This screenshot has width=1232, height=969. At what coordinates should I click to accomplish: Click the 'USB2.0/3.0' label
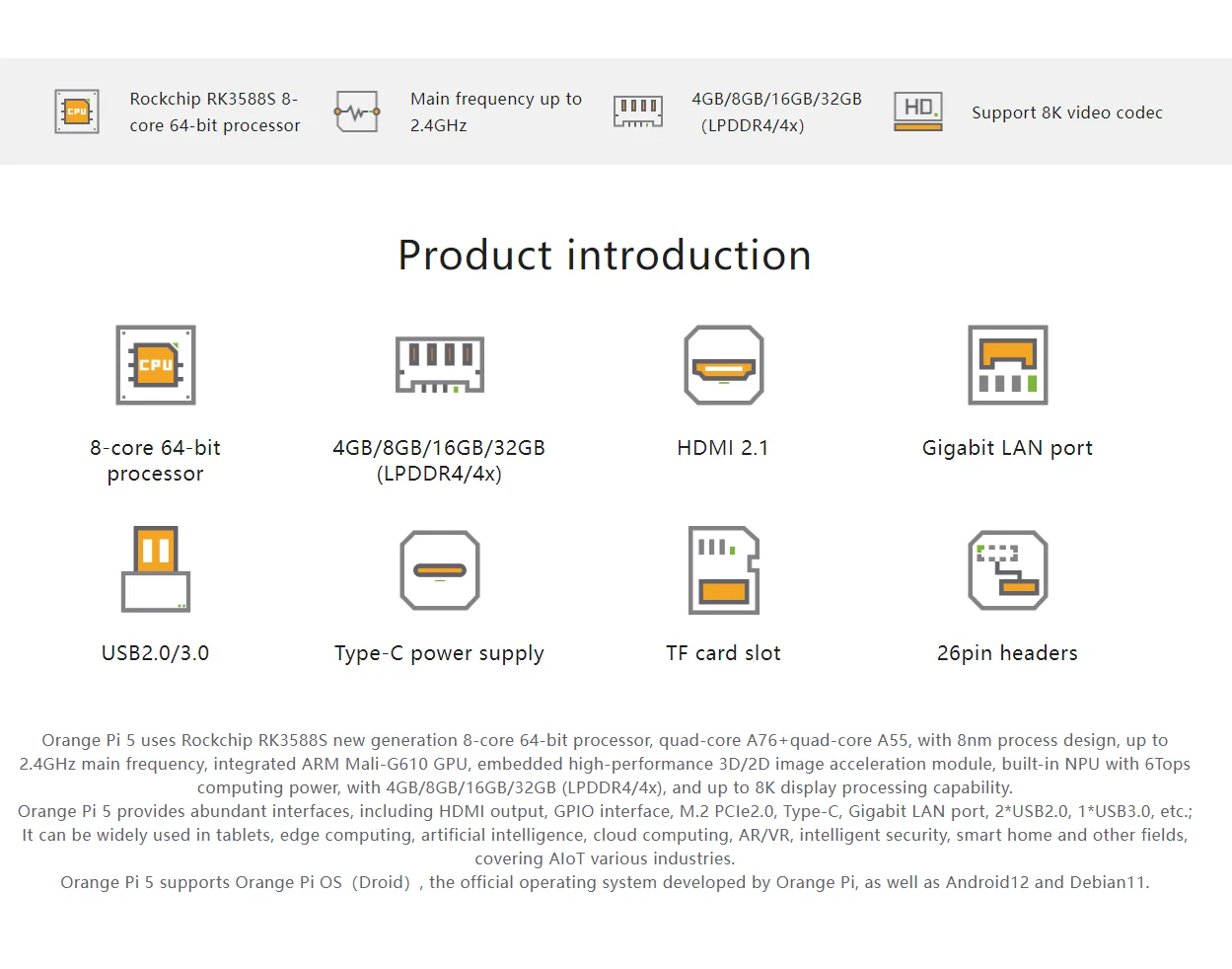coord(155,653)
